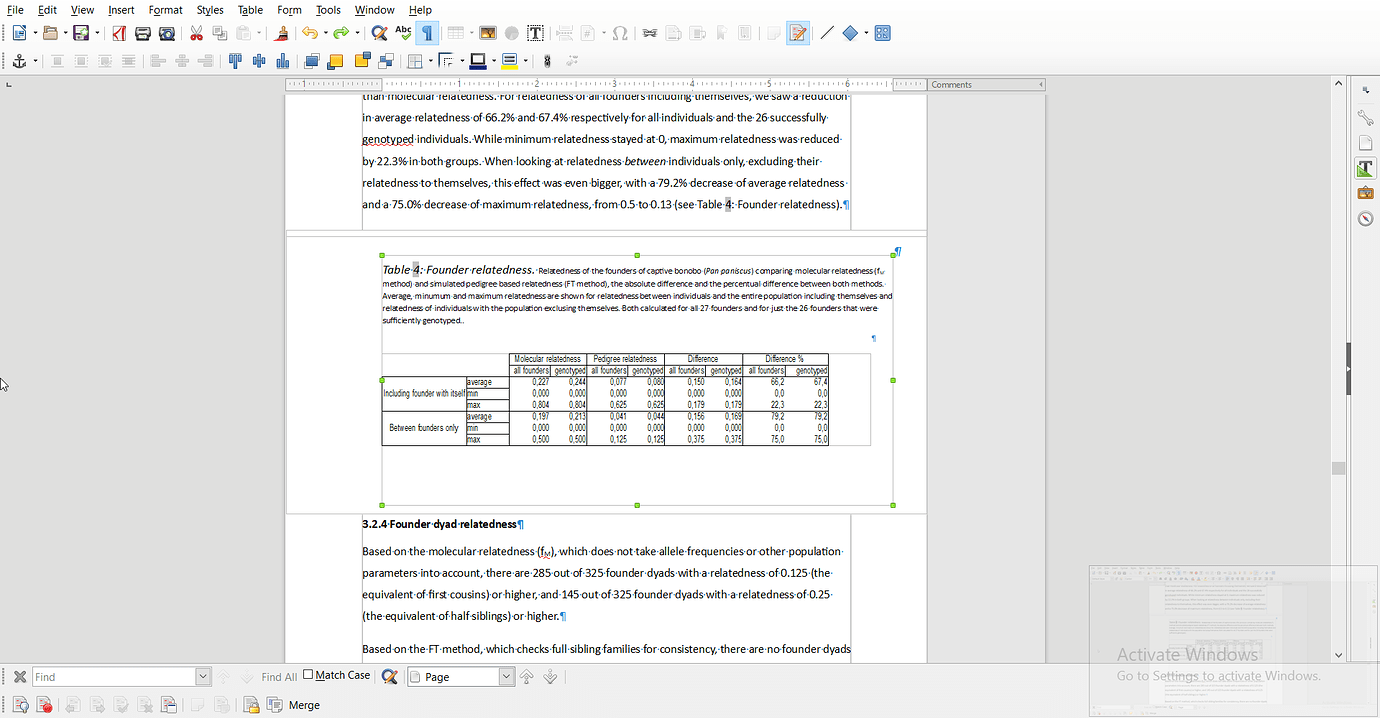The height and width of the screenshot is (718, 1380).
Task: Insert a chart into the document
Action: [x=511, y=33]
